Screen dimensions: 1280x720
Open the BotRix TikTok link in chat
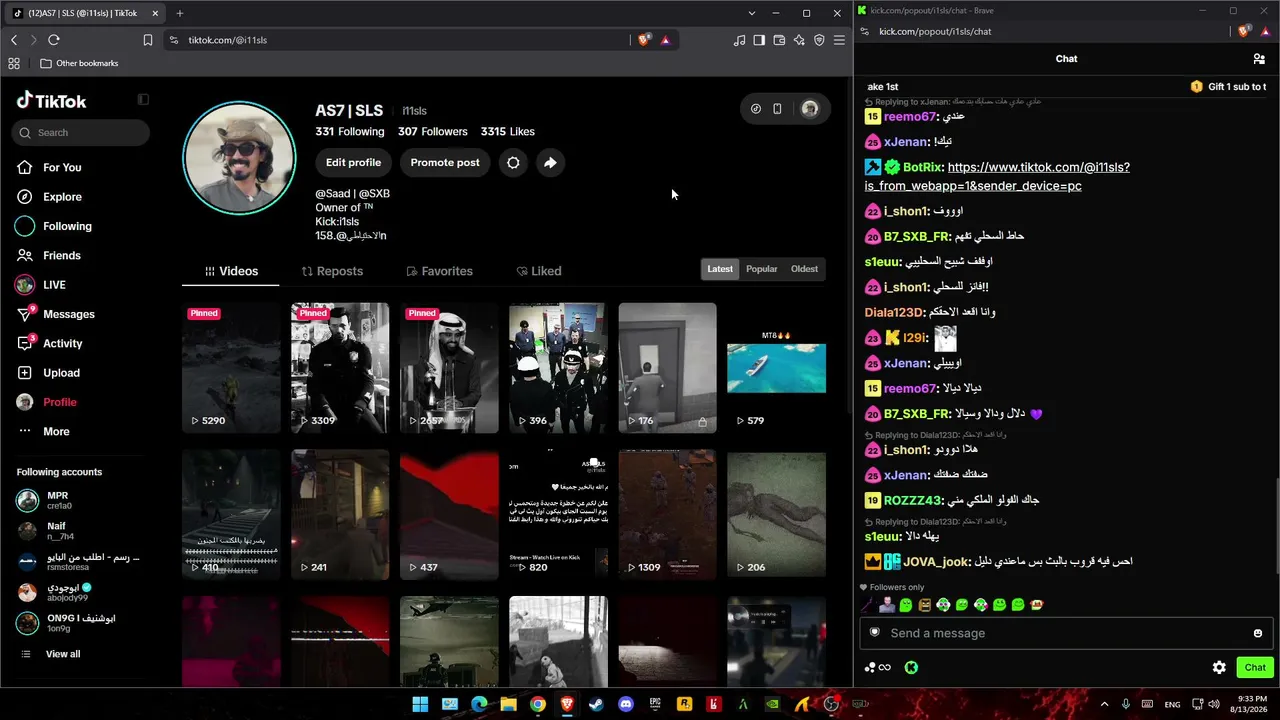[x=998, y=176]
